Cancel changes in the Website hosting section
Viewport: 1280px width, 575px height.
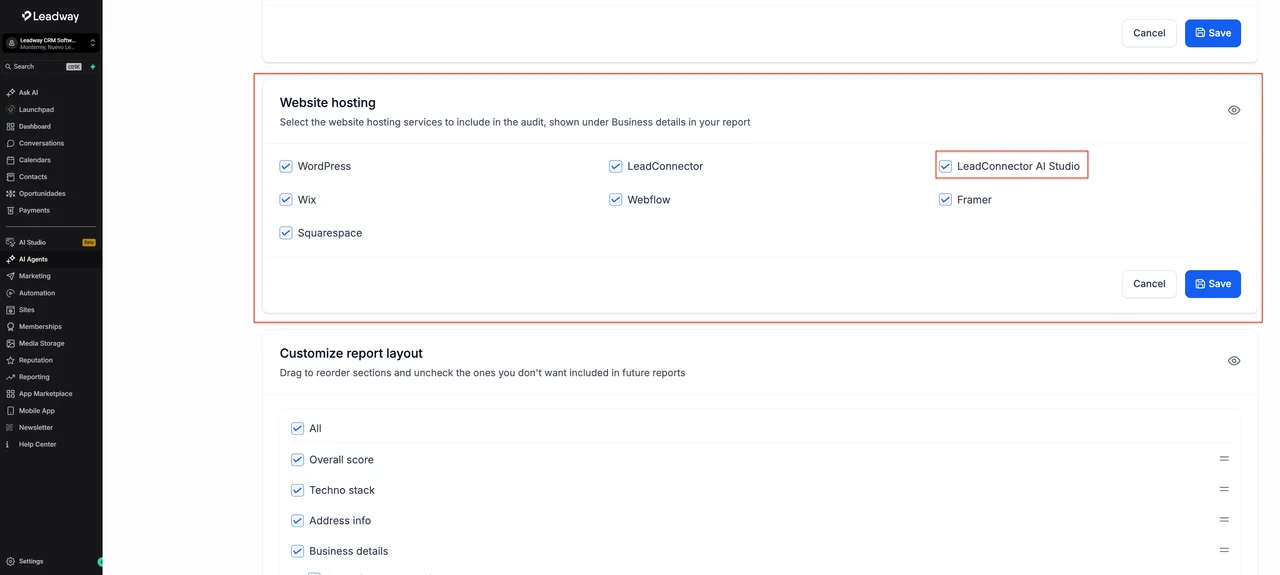click(x=1149, y=284)
